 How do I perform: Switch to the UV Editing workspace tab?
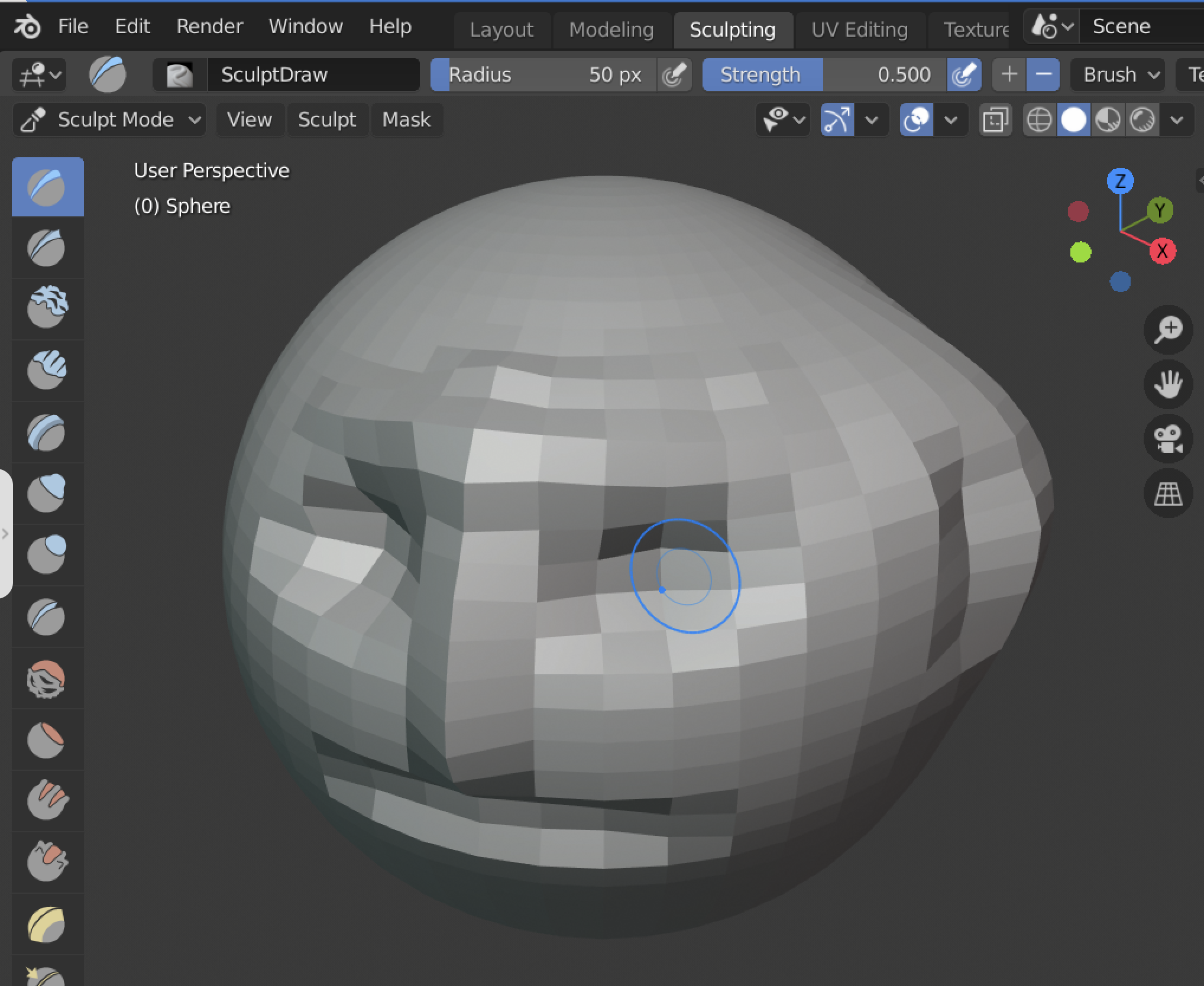[x=859, y=30]
